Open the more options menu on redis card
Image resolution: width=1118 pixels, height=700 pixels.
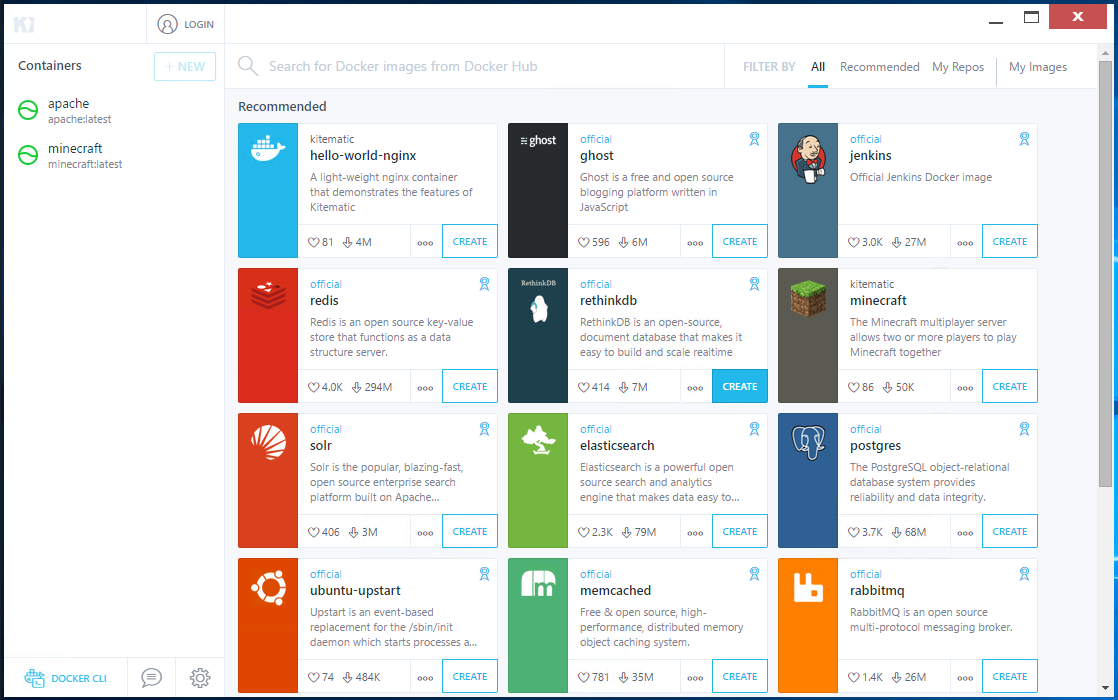(425, 386)
